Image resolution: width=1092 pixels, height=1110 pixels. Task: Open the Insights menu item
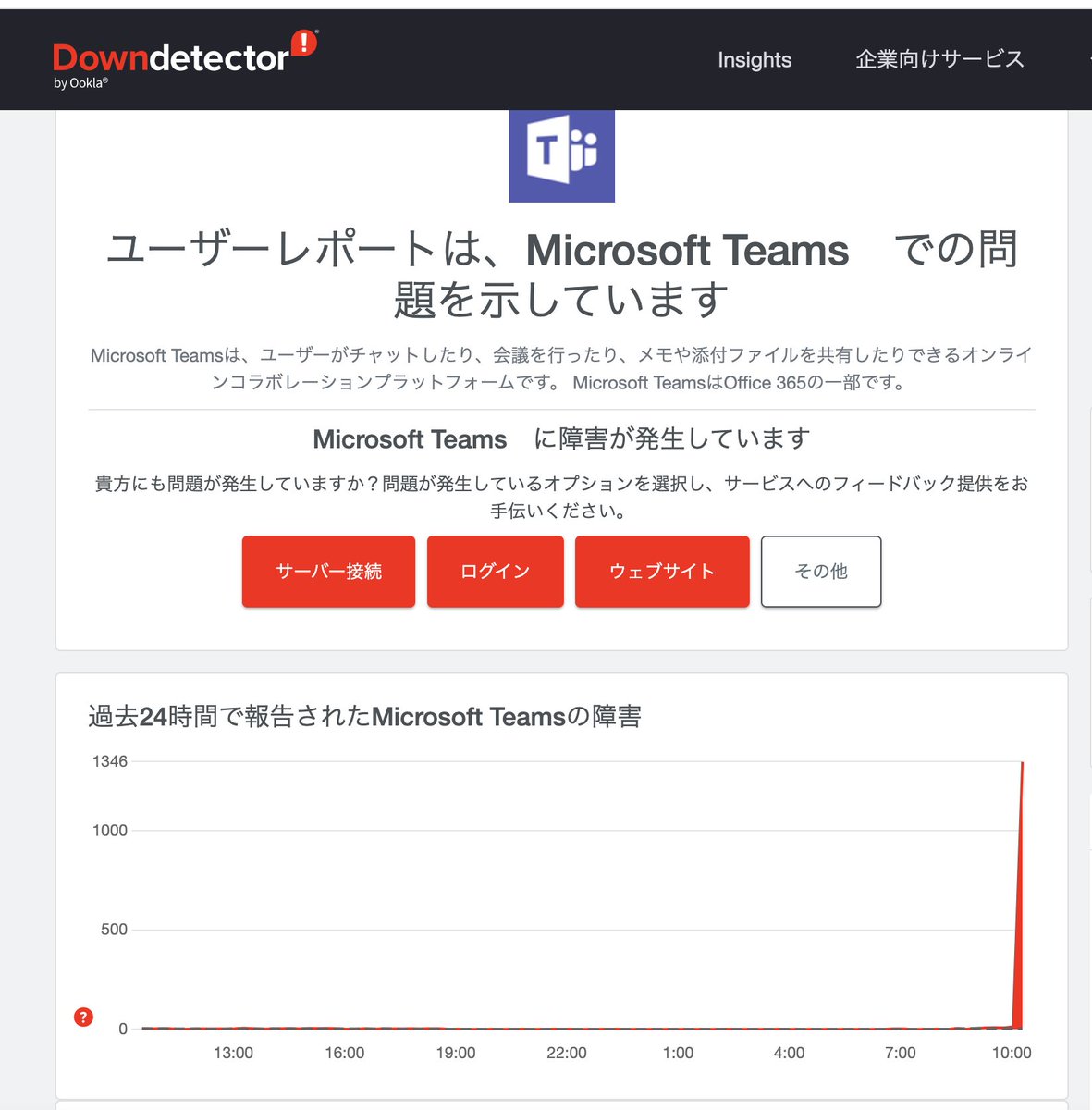tap(755, 60)
